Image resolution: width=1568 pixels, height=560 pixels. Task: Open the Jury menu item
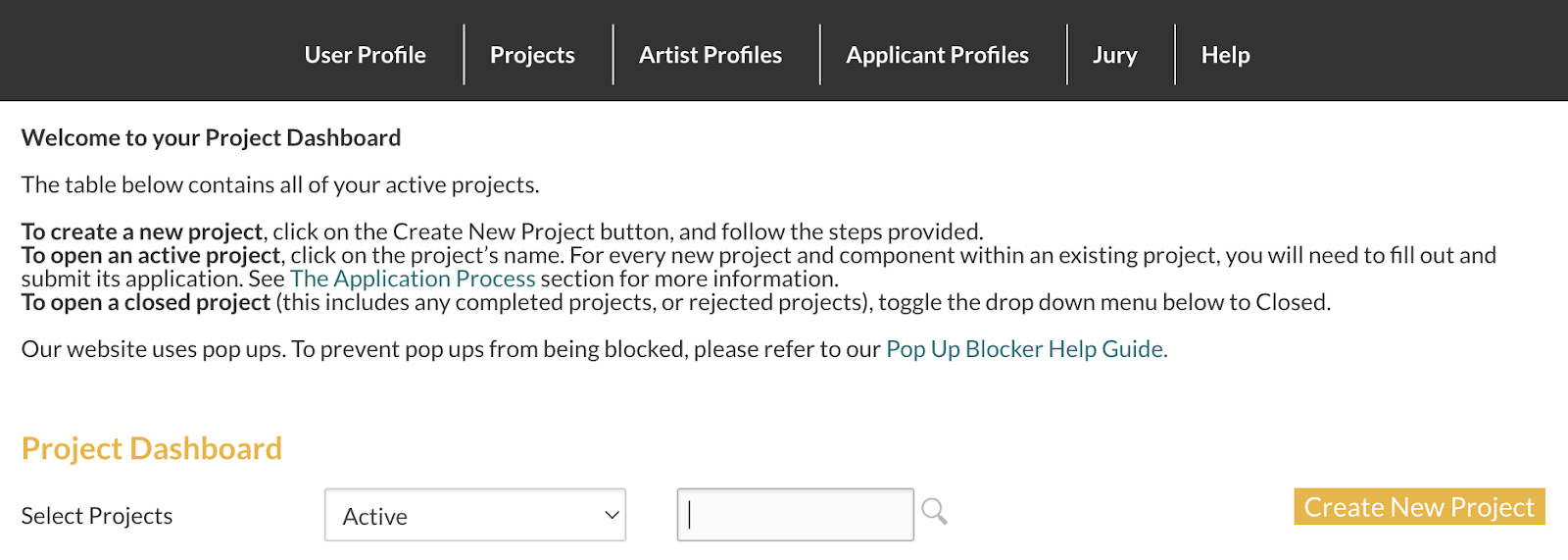pyautogui.click(x=1115, y=55)
